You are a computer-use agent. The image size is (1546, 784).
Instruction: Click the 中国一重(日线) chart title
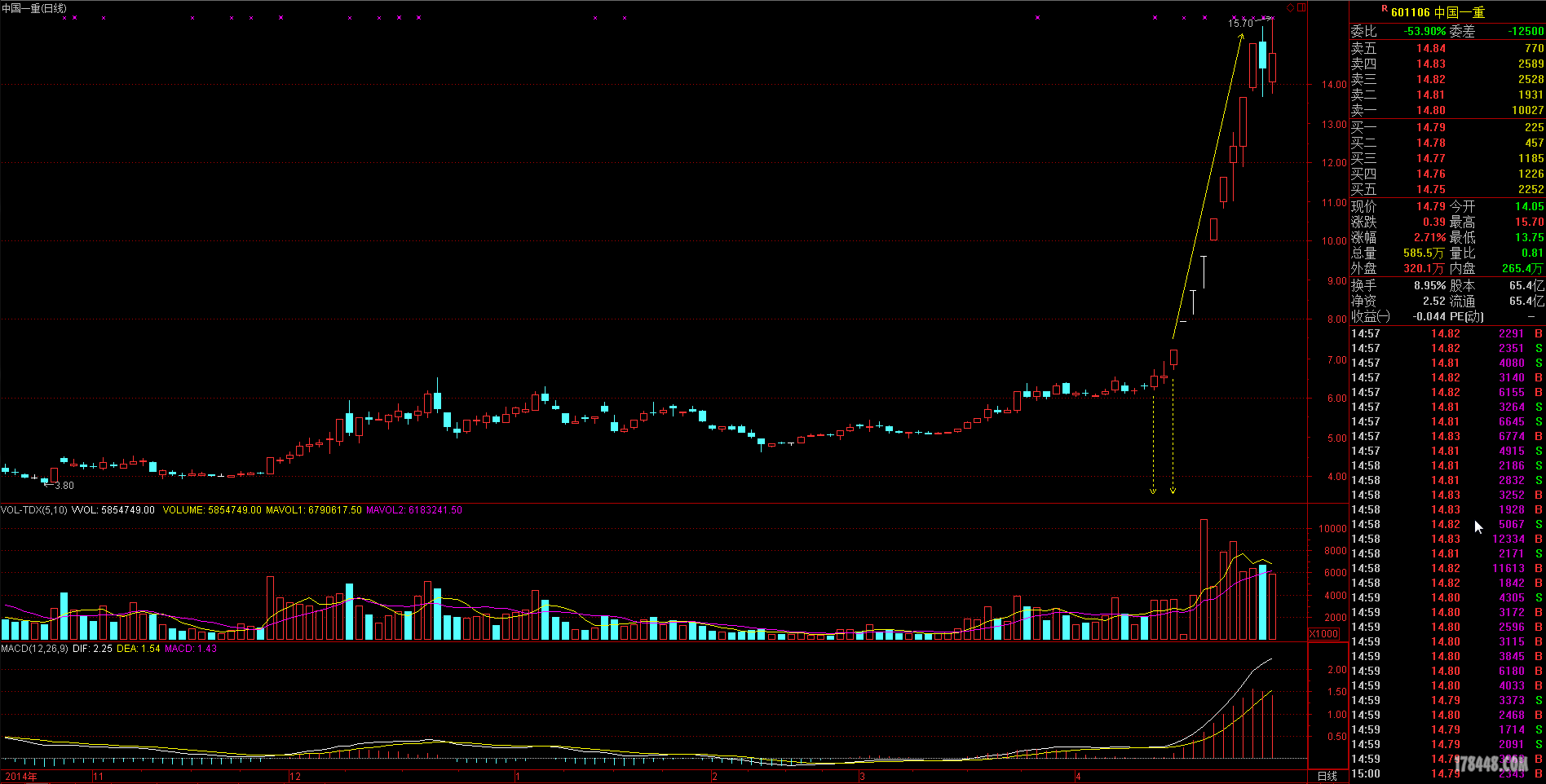pos(34,8)
